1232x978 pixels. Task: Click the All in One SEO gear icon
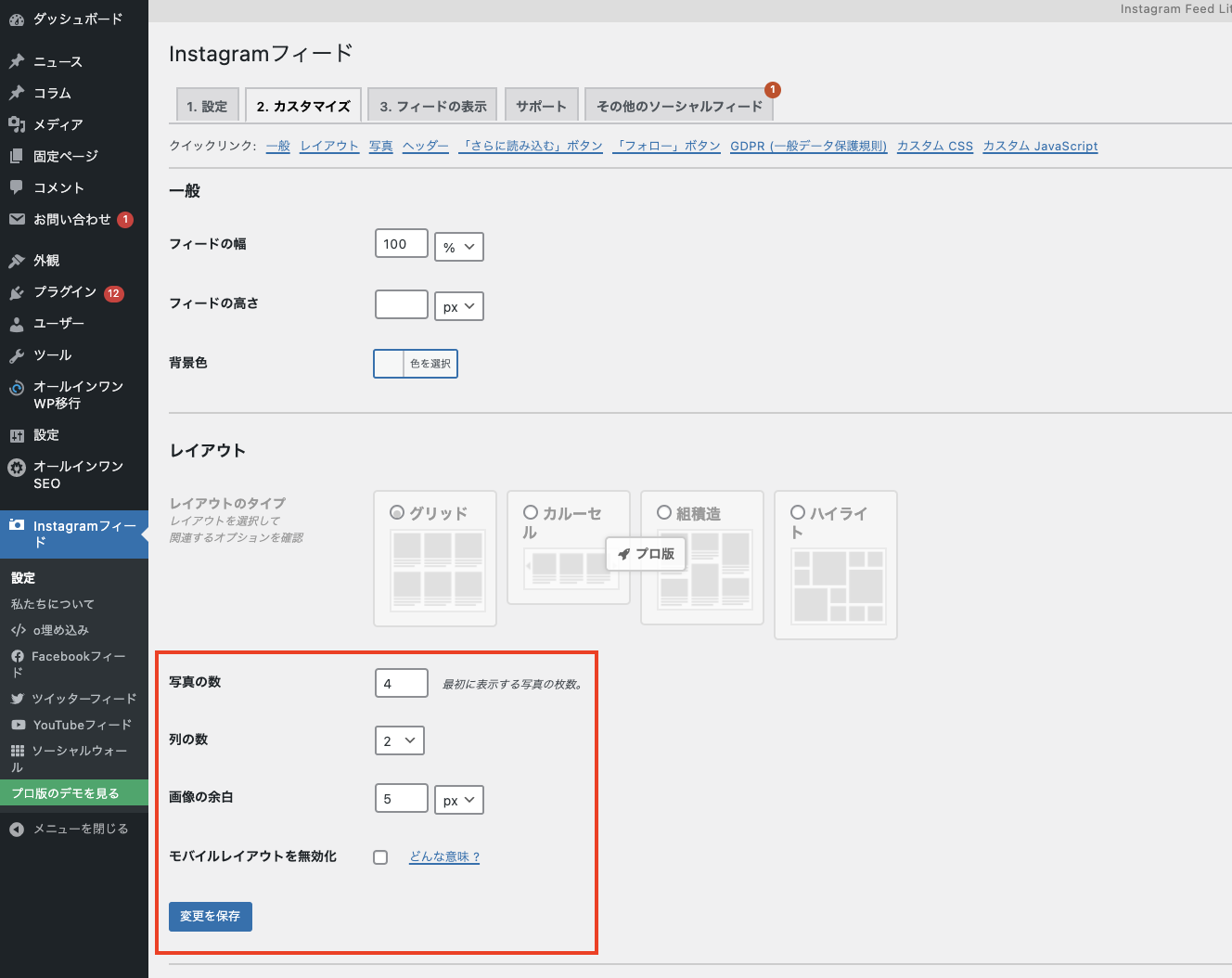17,468
